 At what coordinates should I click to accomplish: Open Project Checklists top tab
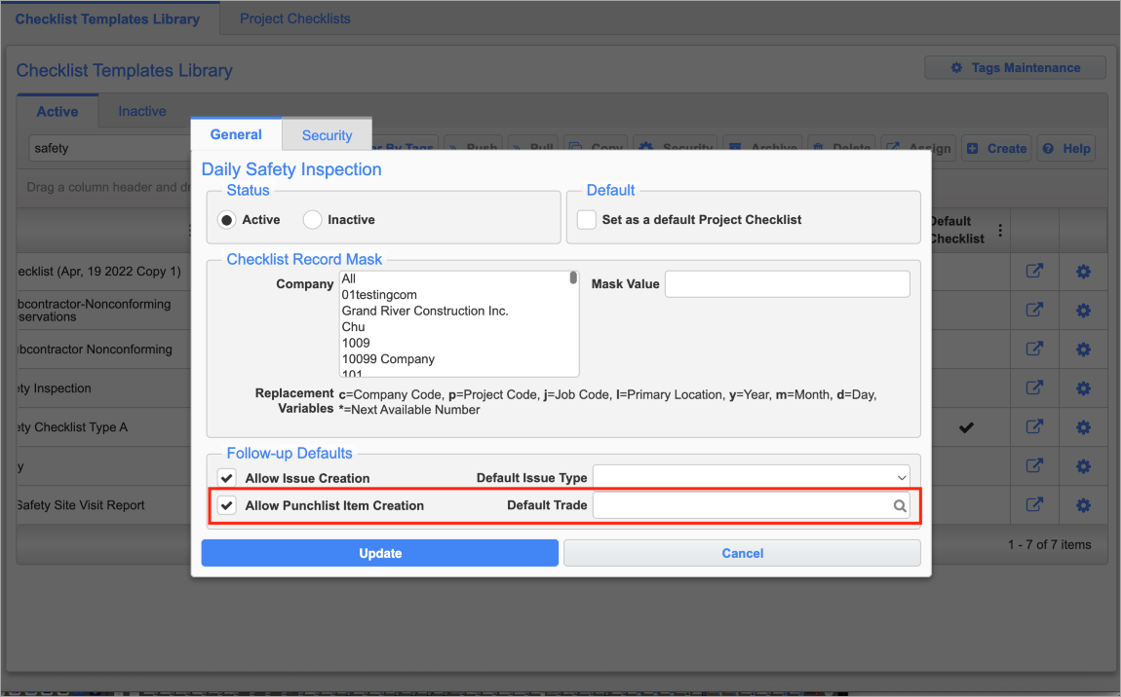tap(295, 19)
